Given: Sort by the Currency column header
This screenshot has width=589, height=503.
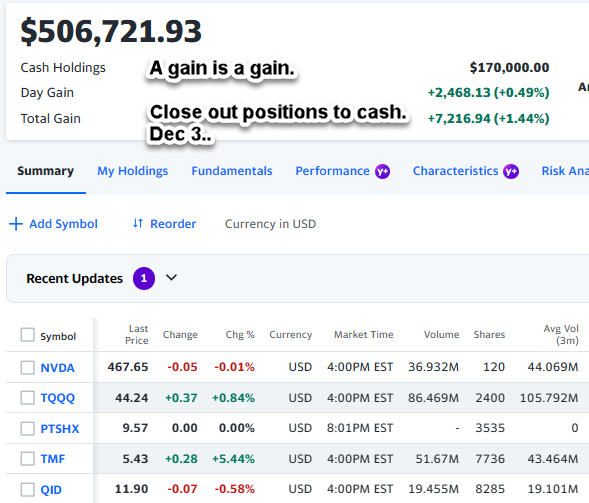Looking at the screenshot, I should click(x=291, y=335).
